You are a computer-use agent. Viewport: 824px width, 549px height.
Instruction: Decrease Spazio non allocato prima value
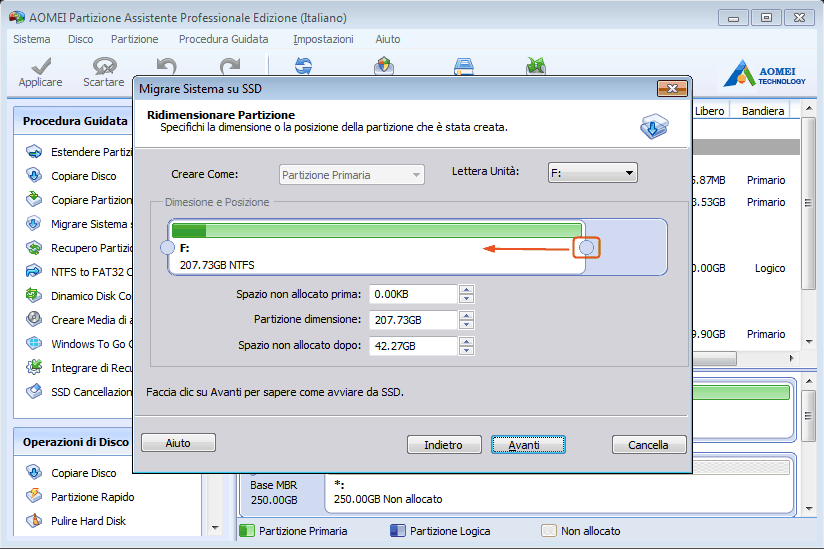tap(466, 298)
